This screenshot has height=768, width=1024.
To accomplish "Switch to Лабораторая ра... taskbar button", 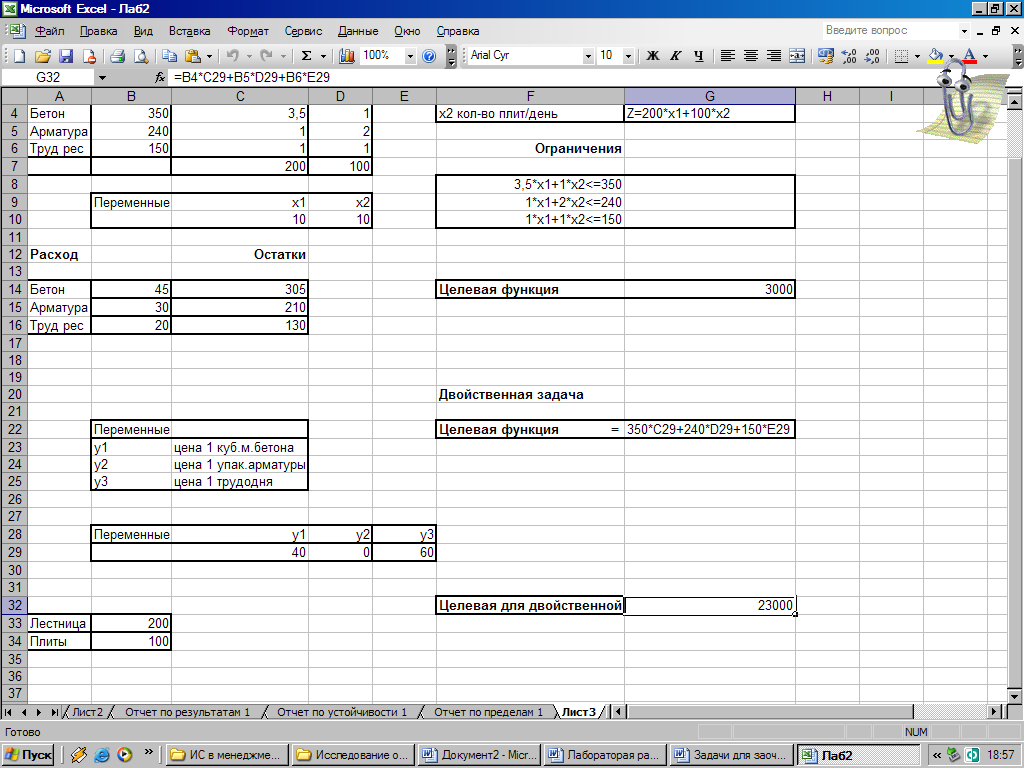I will (605, 754).
